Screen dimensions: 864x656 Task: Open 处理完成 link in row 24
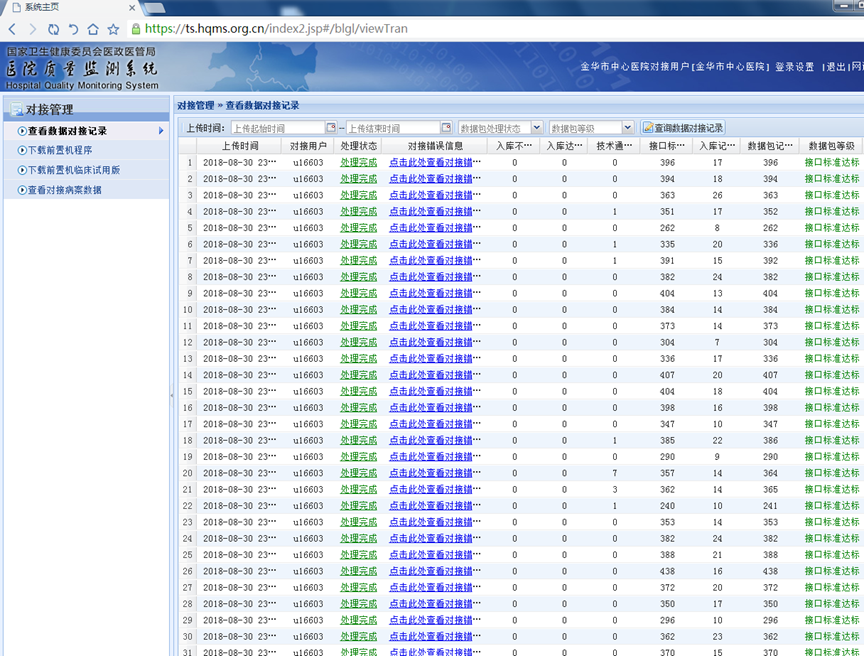tap(358, 539)
